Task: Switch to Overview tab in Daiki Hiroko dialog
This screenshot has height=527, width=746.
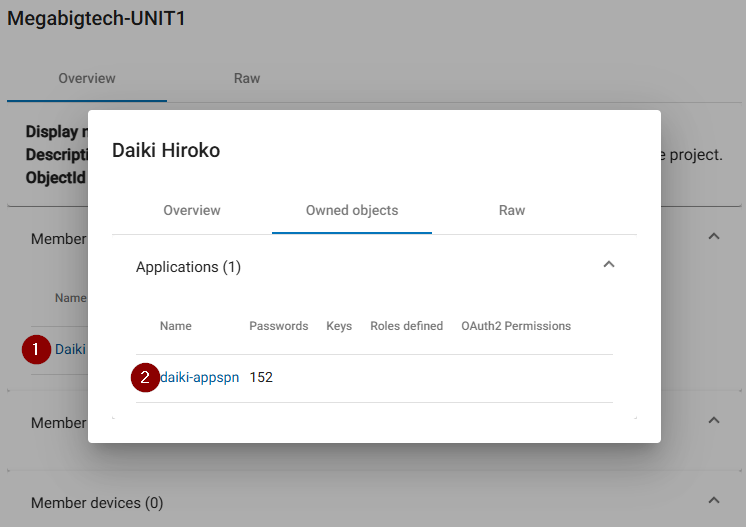Action: (x=192, y=210)
